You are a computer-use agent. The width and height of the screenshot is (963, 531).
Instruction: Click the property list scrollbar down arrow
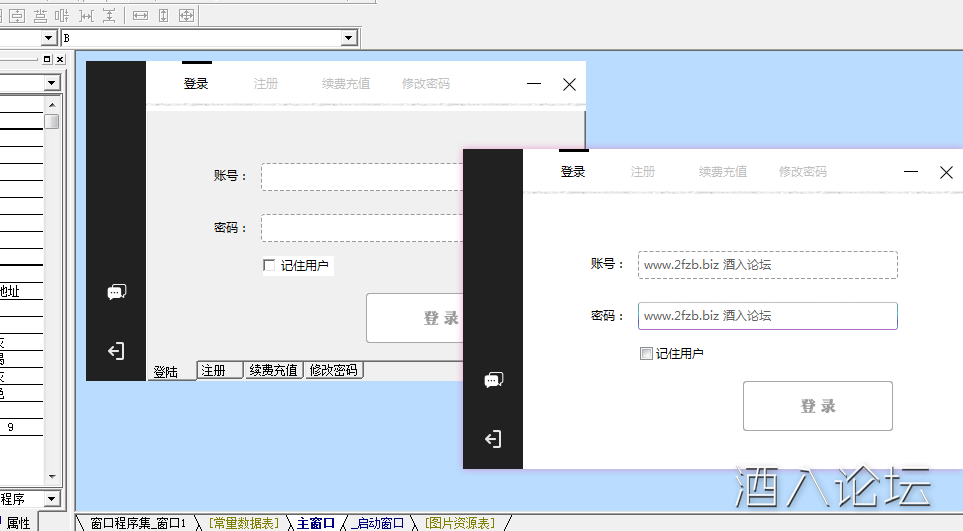pos(51,476)
